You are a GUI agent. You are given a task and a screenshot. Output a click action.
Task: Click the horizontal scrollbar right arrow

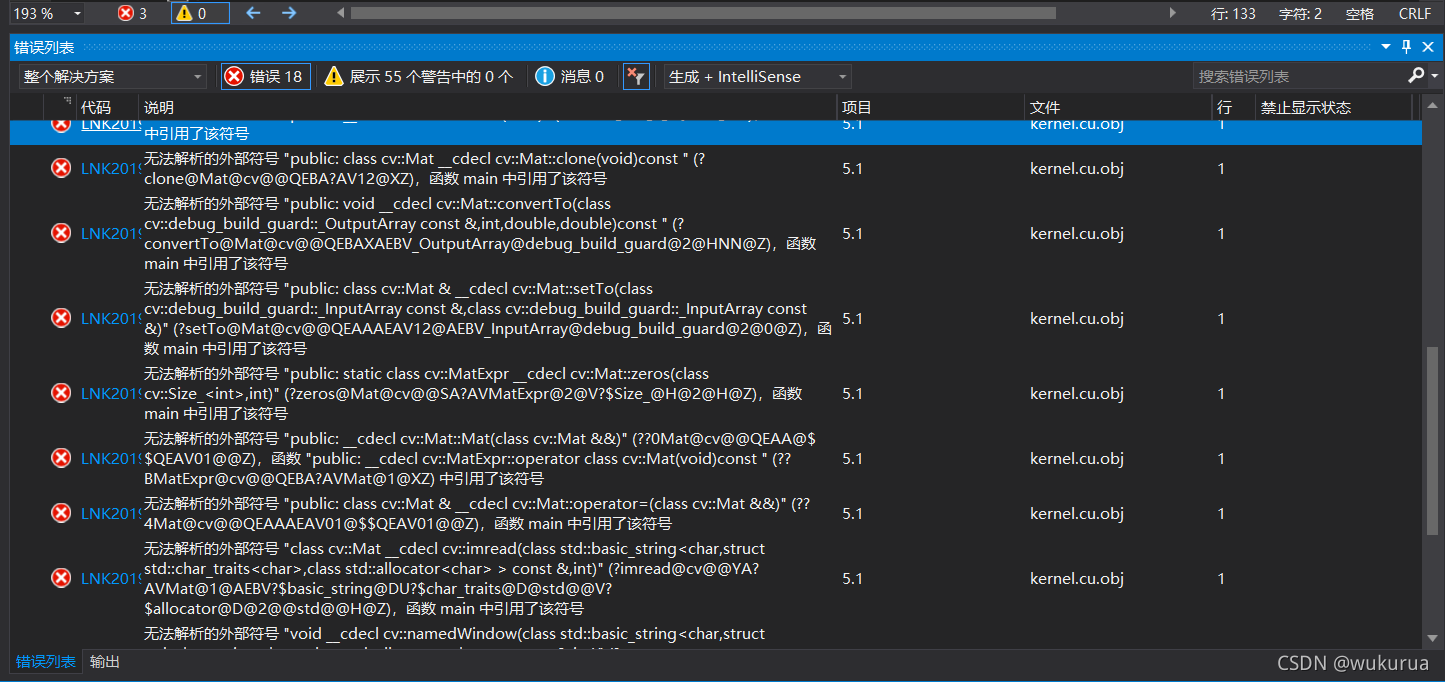(1173, 13)
